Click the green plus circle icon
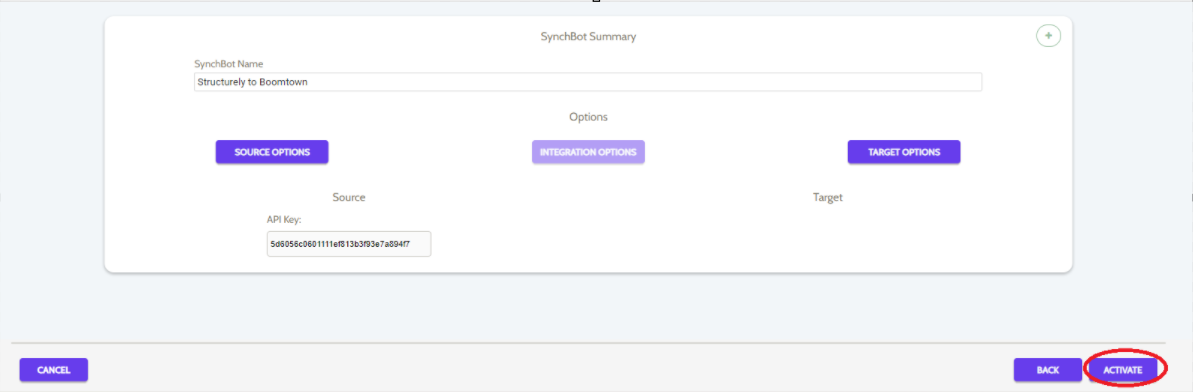1193x392 pixels. (1048, 36)
